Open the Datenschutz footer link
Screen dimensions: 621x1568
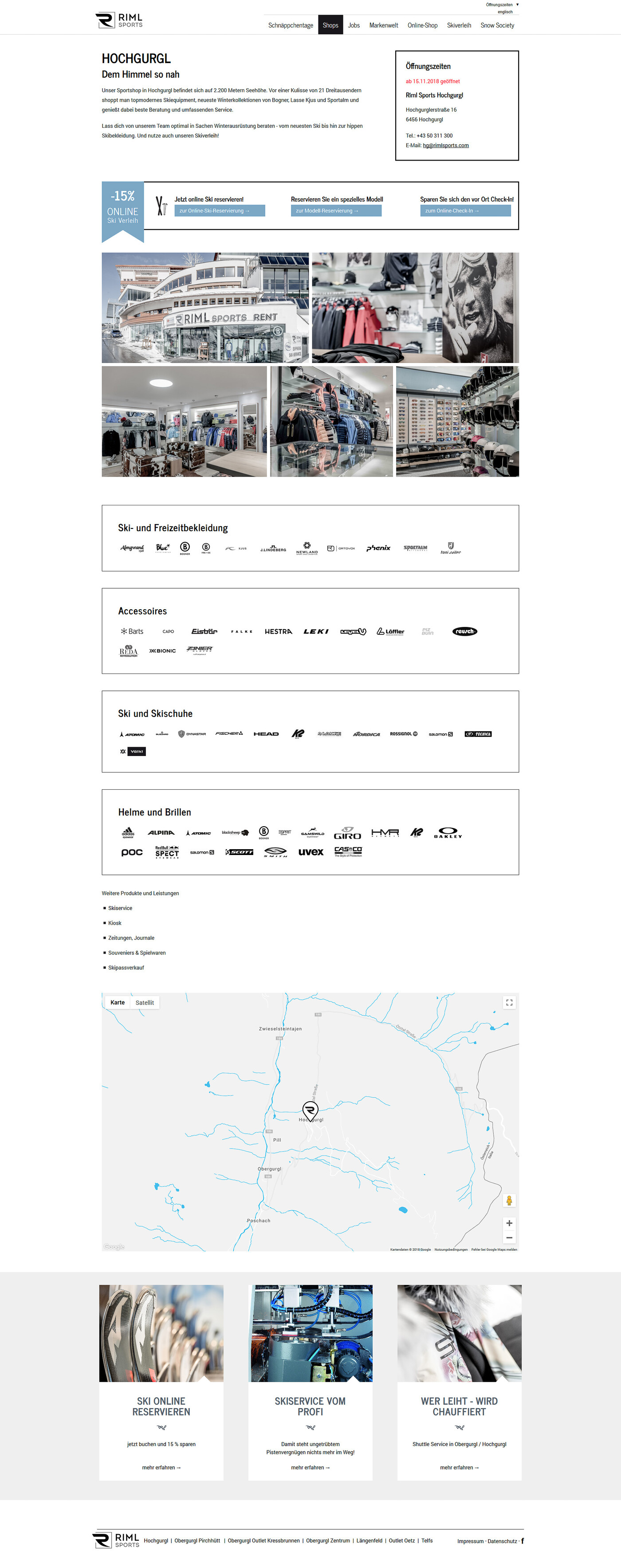(x=502, y=1541)
